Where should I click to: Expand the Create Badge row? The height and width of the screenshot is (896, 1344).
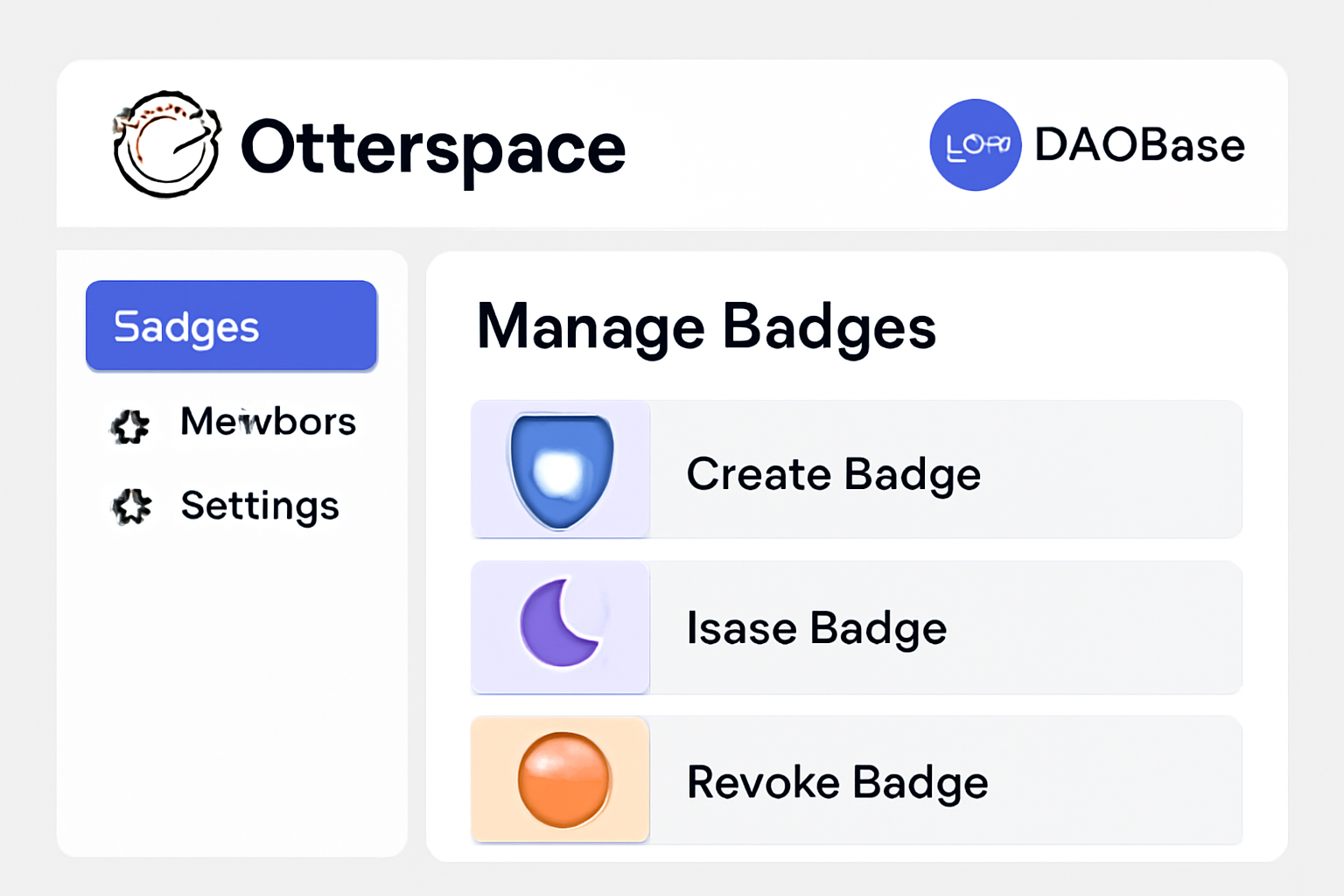(x=856, y=471)
